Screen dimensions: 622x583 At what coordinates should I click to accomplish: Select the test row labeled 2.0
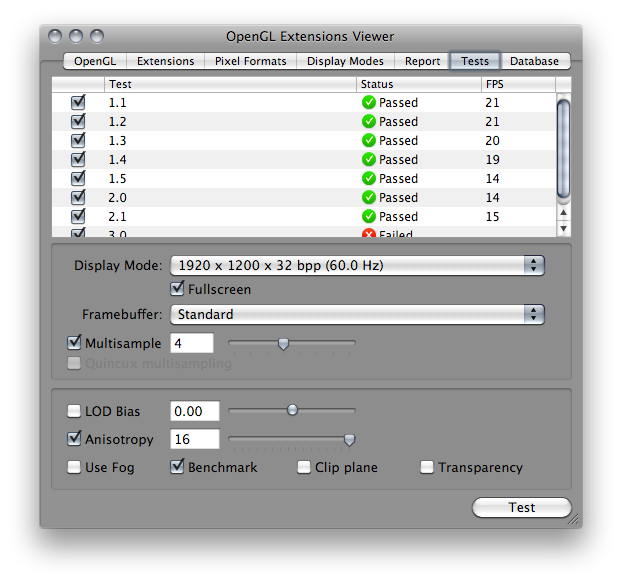(x=304, y=198)
